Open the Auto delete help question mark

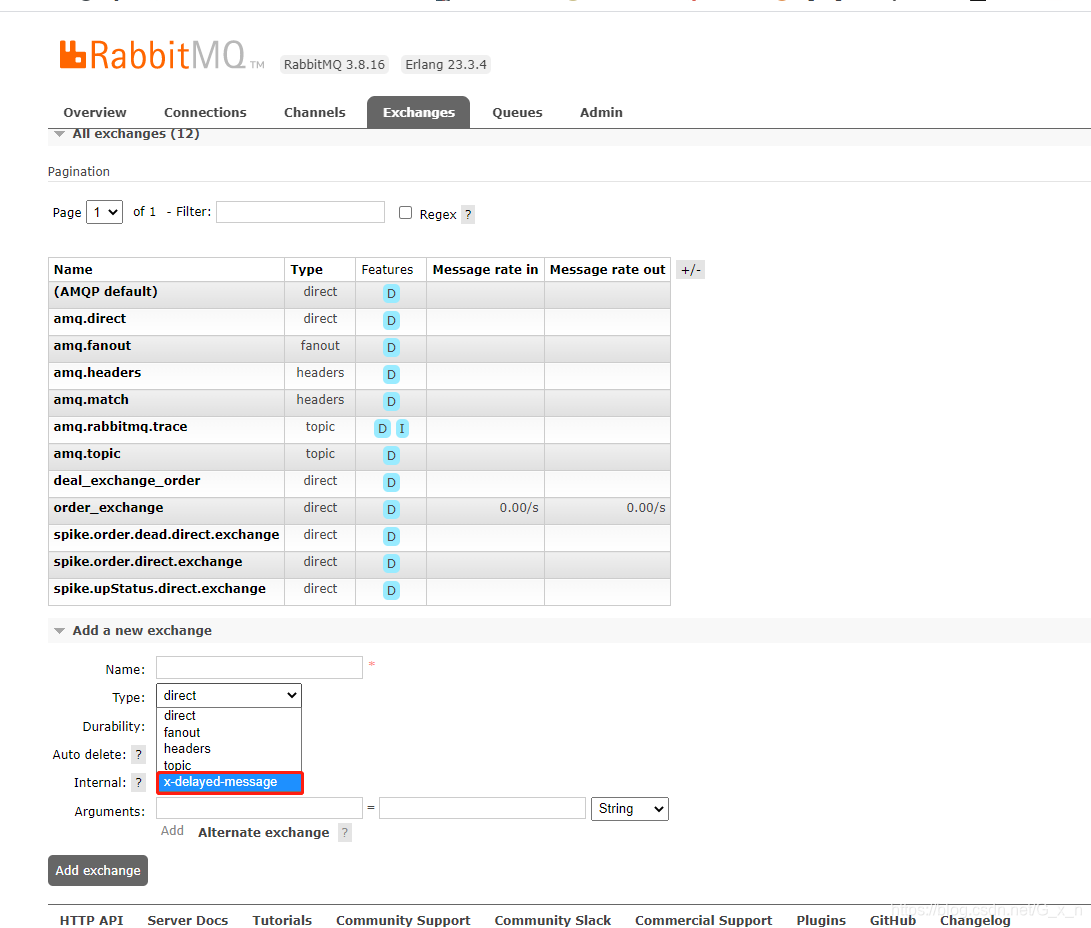pyautogui.click(x=138, y=755)
